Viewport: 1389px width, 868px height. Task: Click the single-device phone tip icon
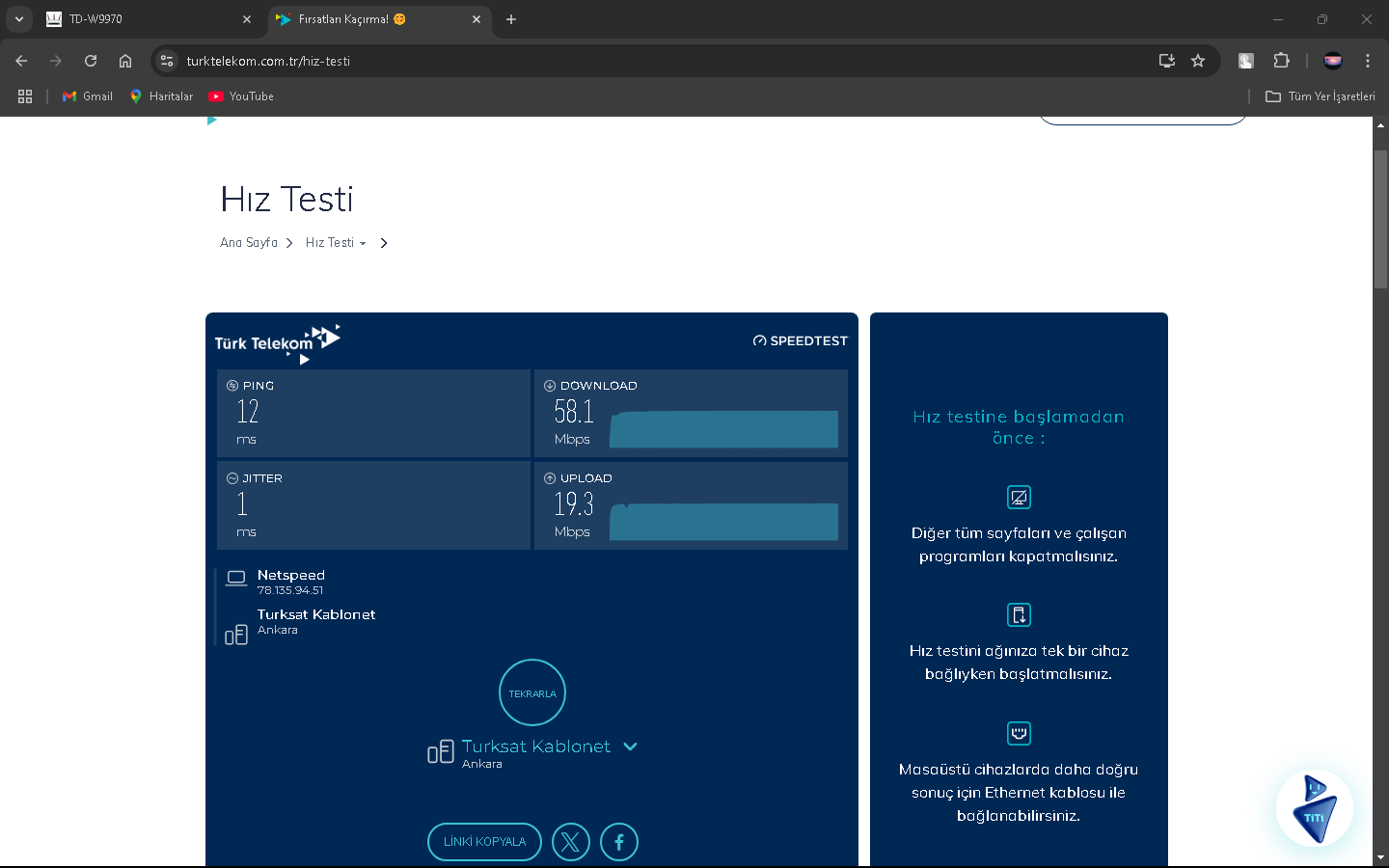coord(1019,615)
